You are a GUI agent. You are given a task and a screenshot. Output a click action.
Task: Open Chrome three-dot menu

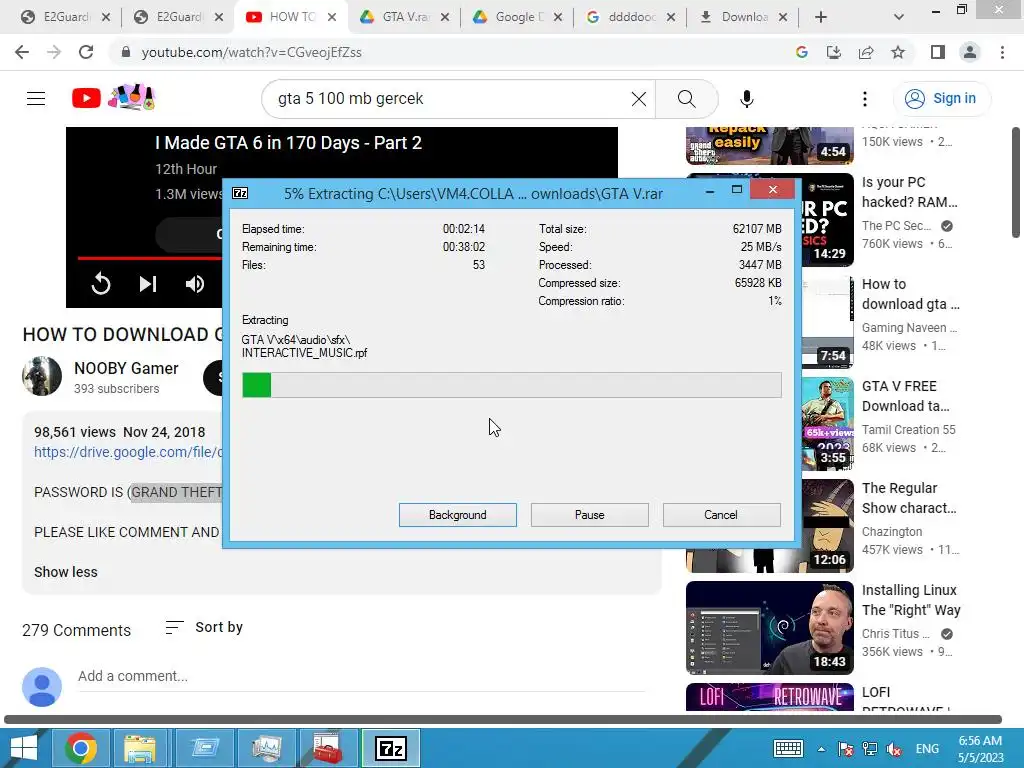[x=1002, y=52]
